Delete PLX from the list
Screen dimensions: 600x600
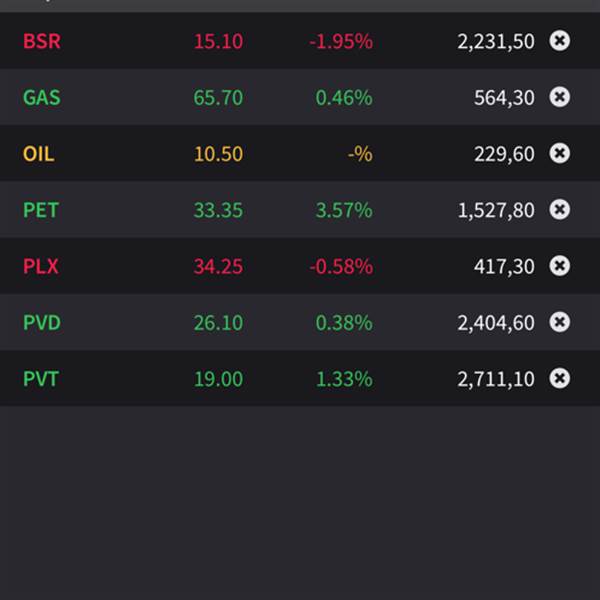pyautogui.click(x=560, y=266)
